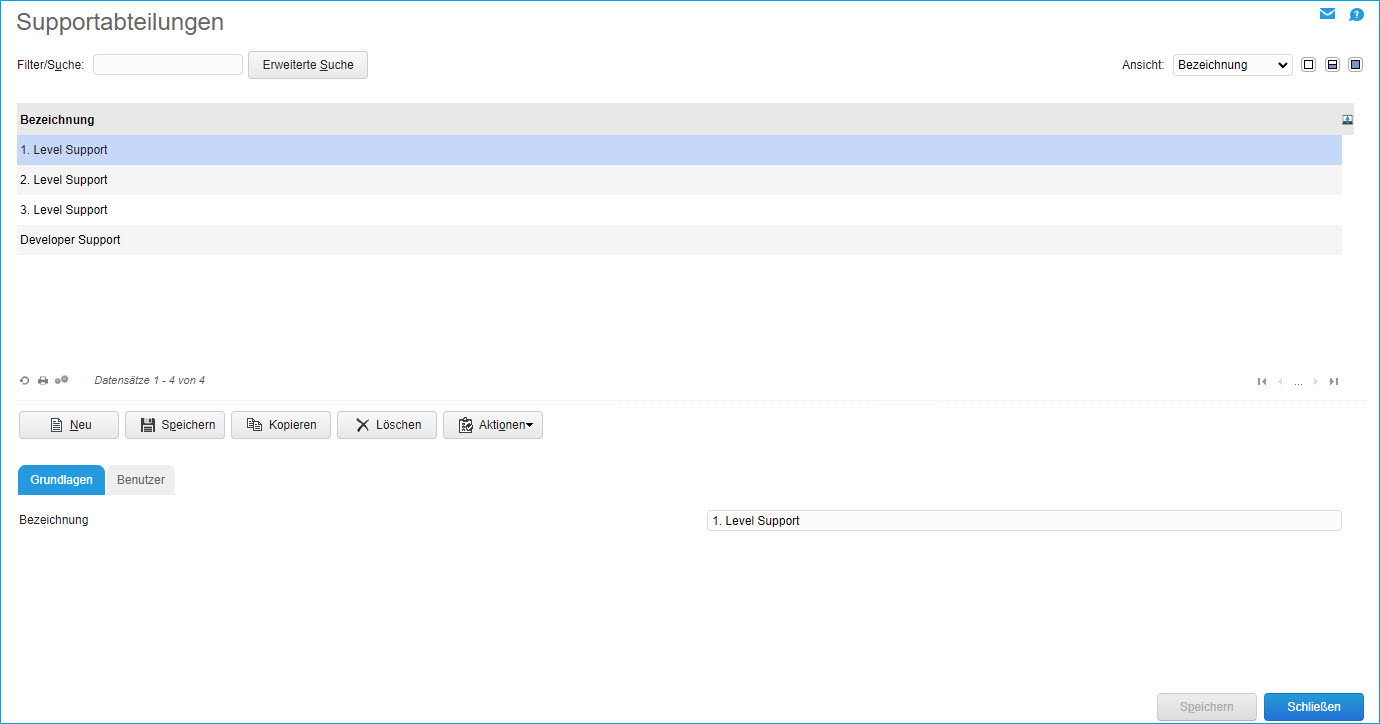Click the Supportabteilungen page title
The image size is (1380, 724).
(x=120, y=22)
